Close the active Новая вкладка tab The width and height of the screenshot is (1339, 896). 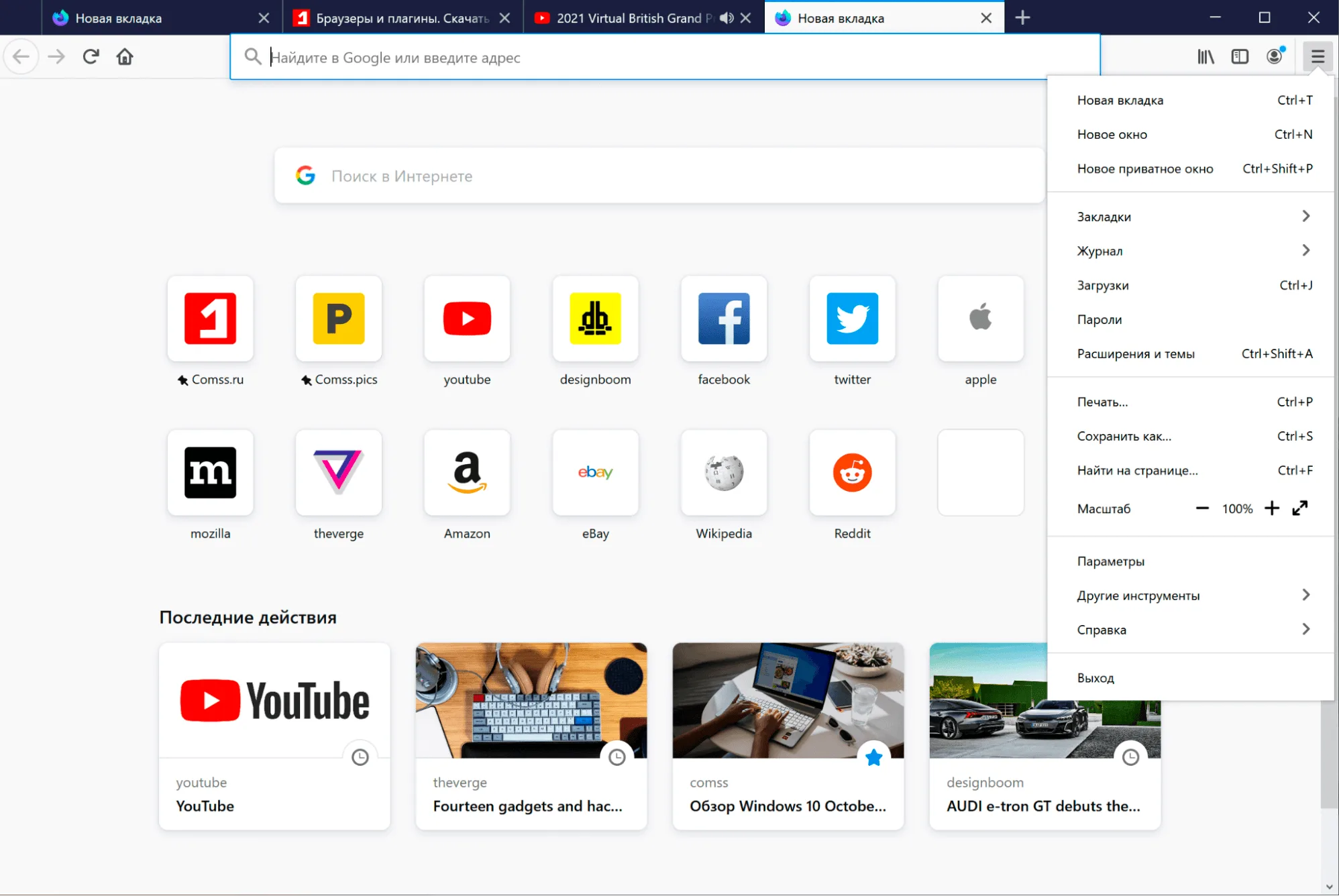pos(986,18)
